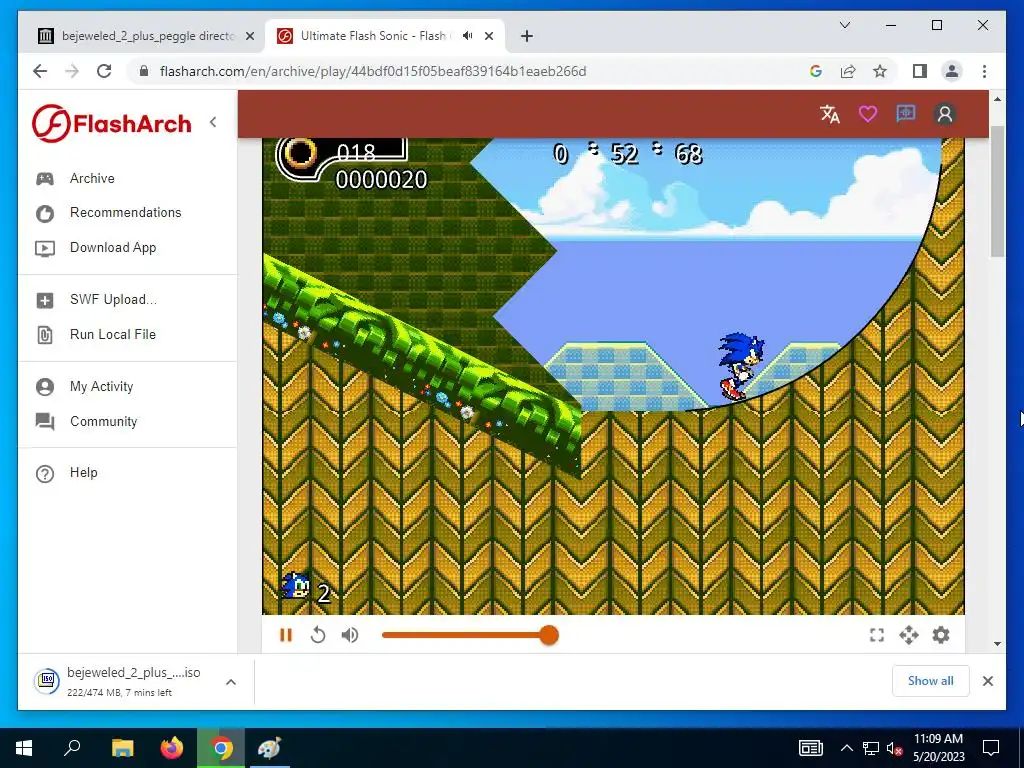This screenshot has width=1024, height=768.
Task: Open a new browser tab
Action: pyautogui.click(x=527, y=37)
